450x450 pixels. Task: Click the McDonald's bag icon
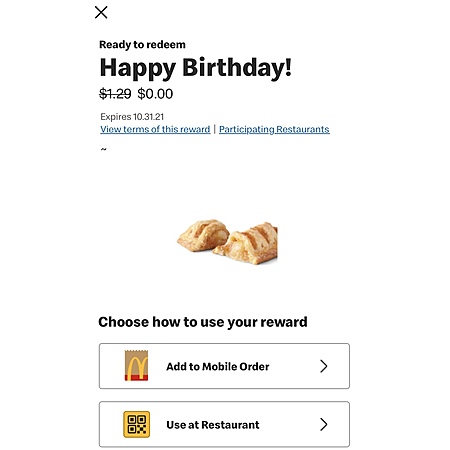136,365
